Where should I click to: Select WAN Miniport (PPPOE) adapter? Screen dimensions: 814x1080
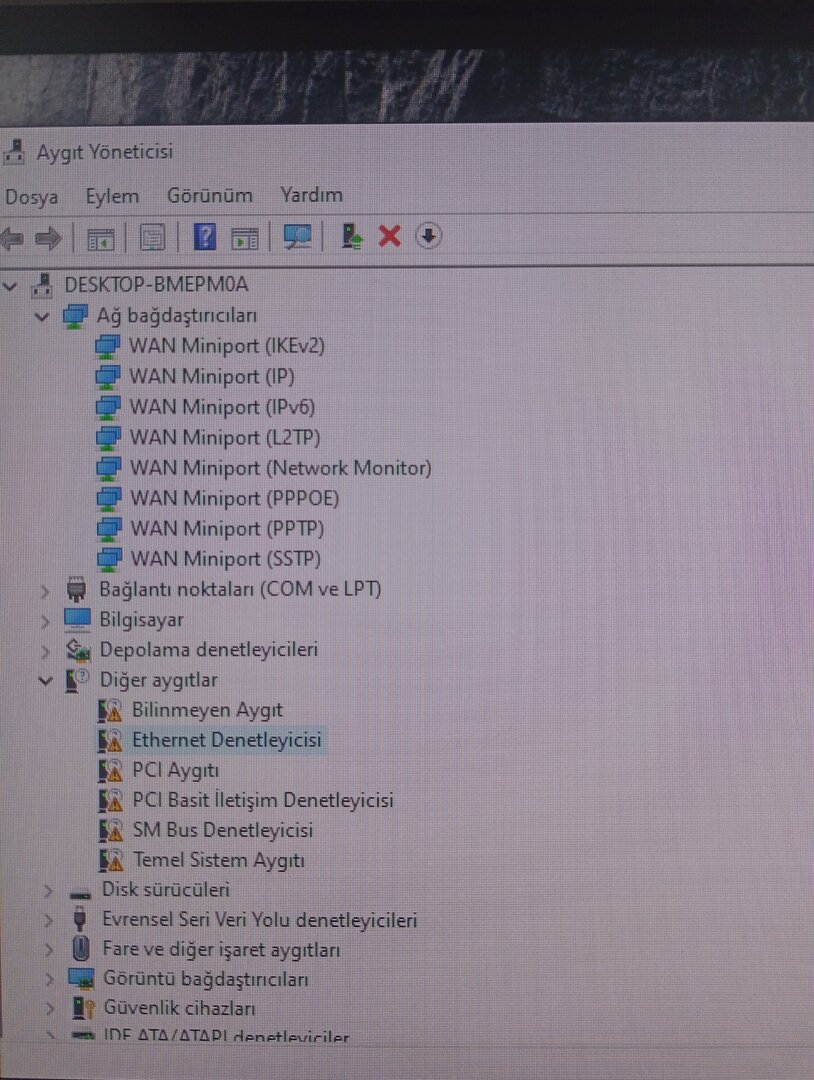pos(235,498)
